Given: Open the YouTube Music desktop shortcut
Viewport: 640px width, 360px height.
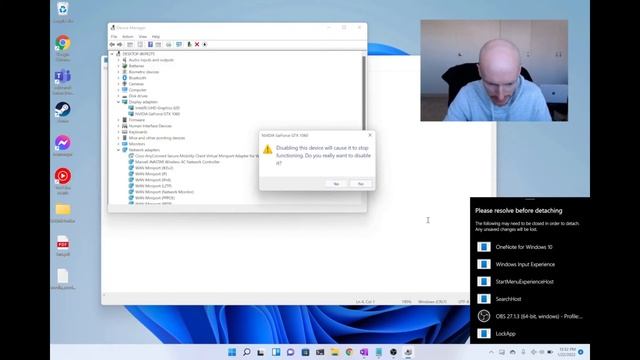Looking at the screenshot, I should [63, 181].
